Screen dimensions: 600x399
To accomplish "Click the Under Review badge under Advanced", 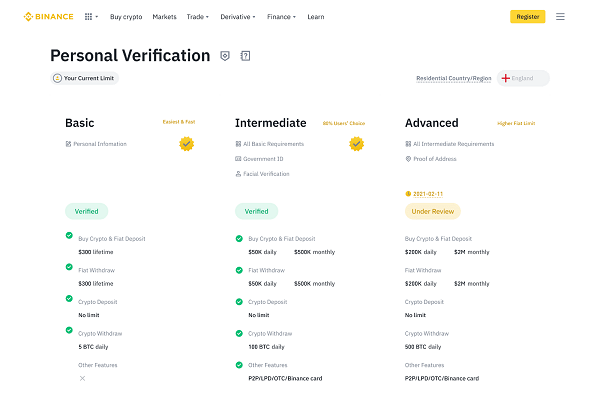I will (433, 211).
